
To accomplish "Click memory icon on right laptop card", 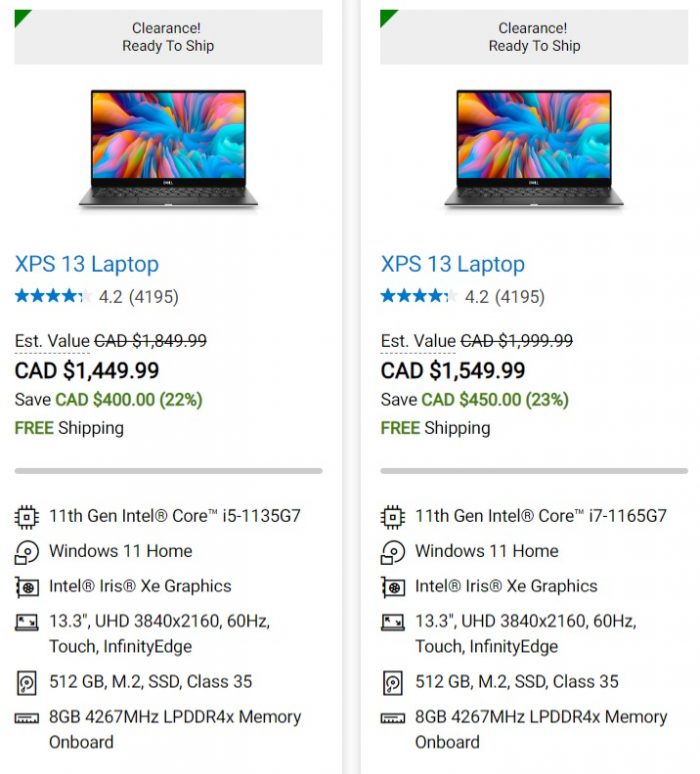I will tap(392, 718).
